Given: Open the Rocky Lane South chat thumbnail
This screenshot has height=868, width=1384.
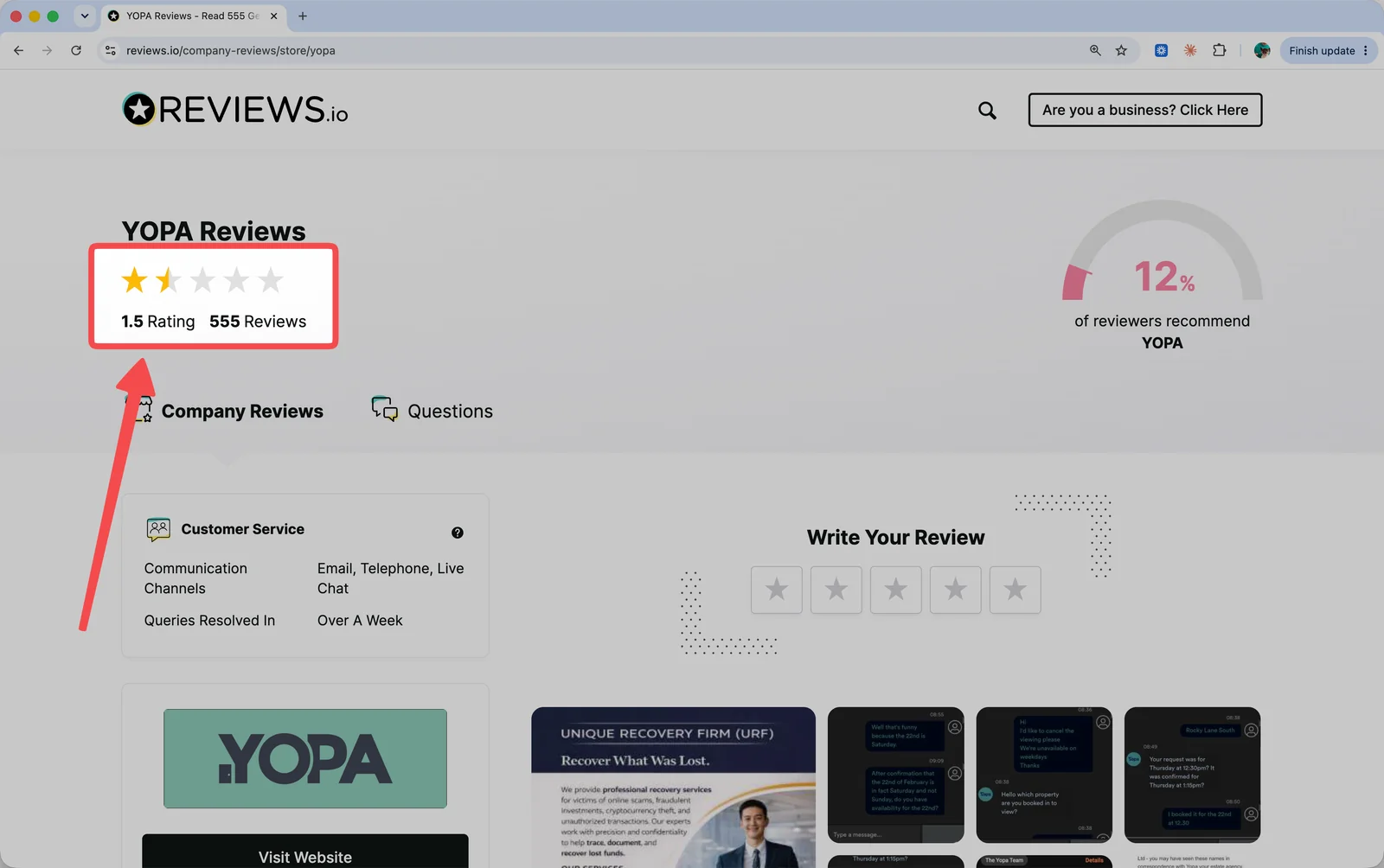Looking at the screenshot, I should 1192,775.
